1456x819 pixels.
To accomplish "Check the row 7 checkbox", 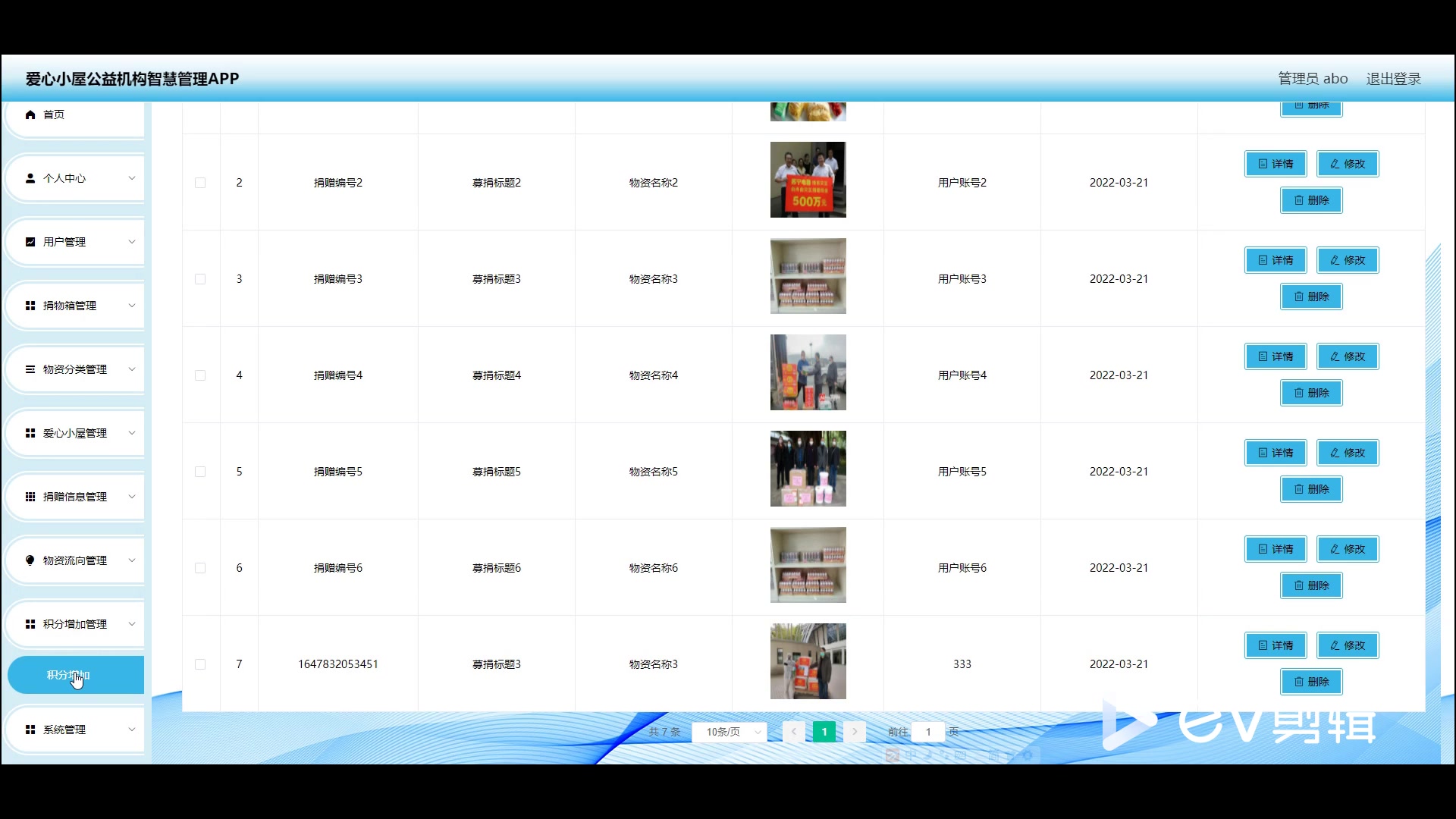I will (x=200, y=664).
